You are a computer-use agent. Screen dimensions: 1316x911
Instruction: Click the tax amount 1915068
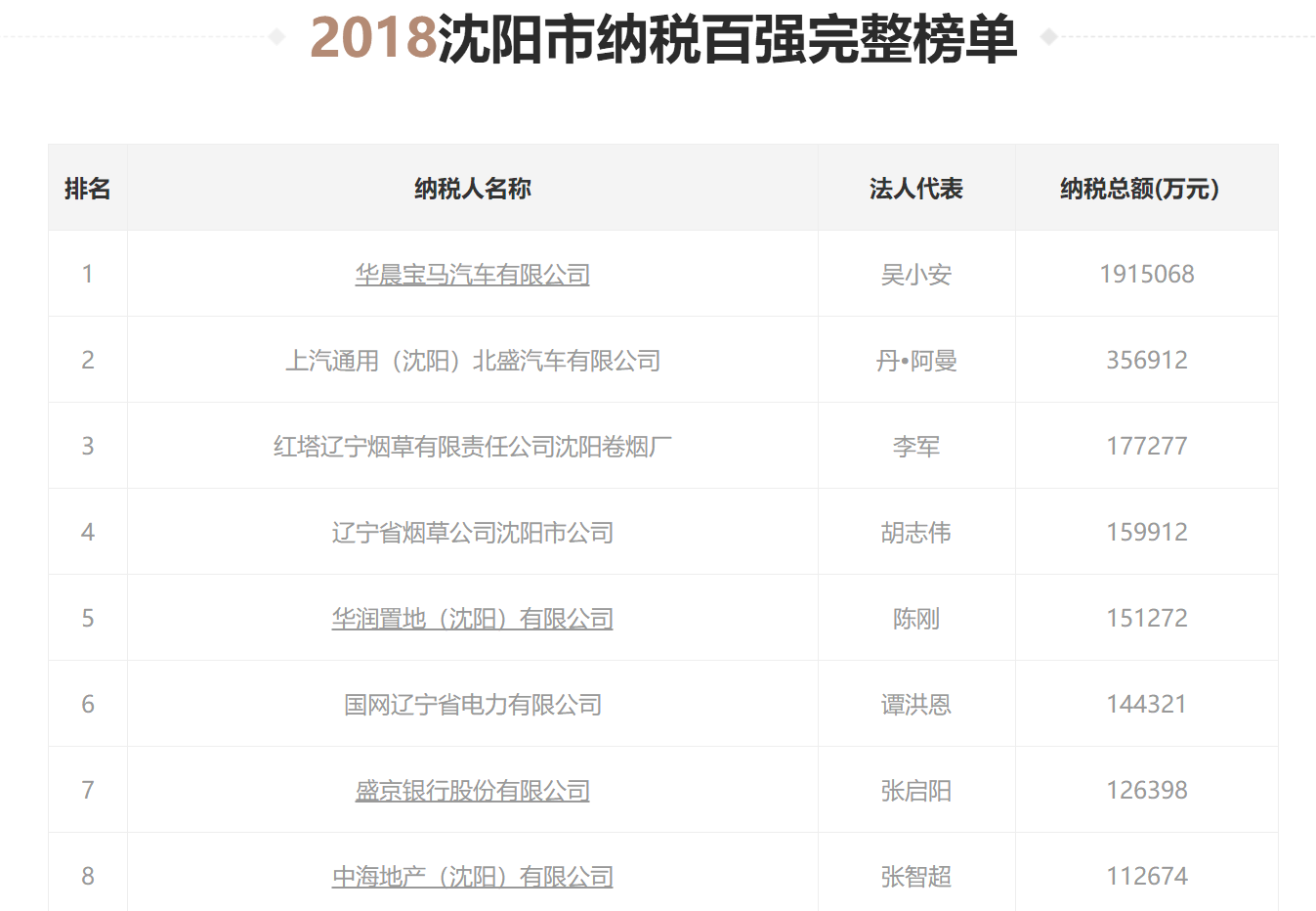pyautogui.click(x=1147, y=275)
